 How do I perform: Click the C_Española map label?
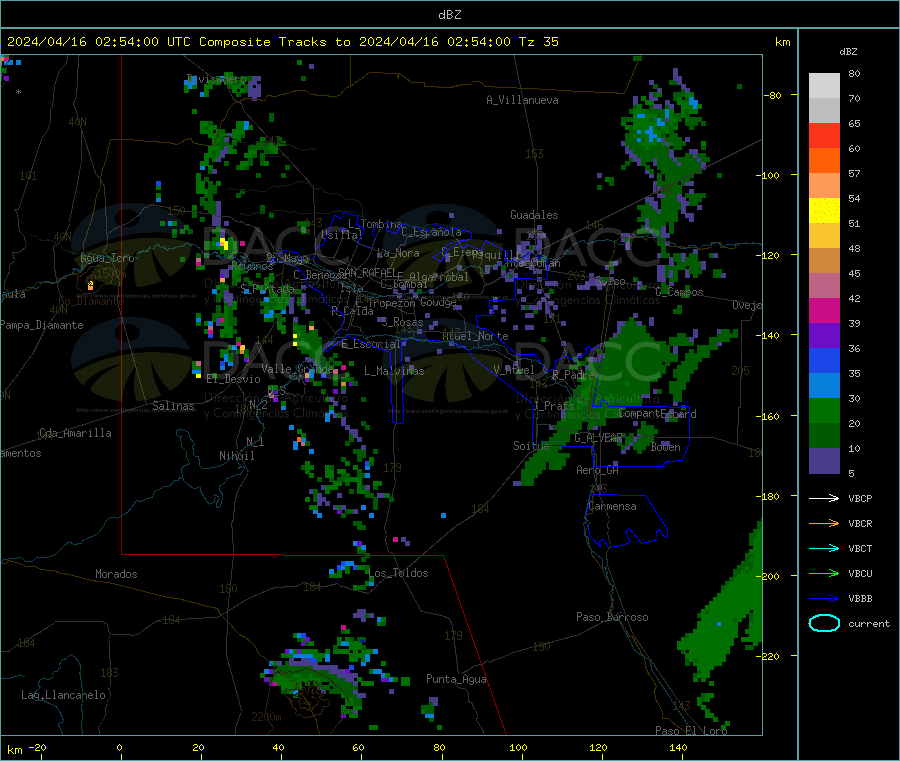pyautogui.click(x=431, y=232)
